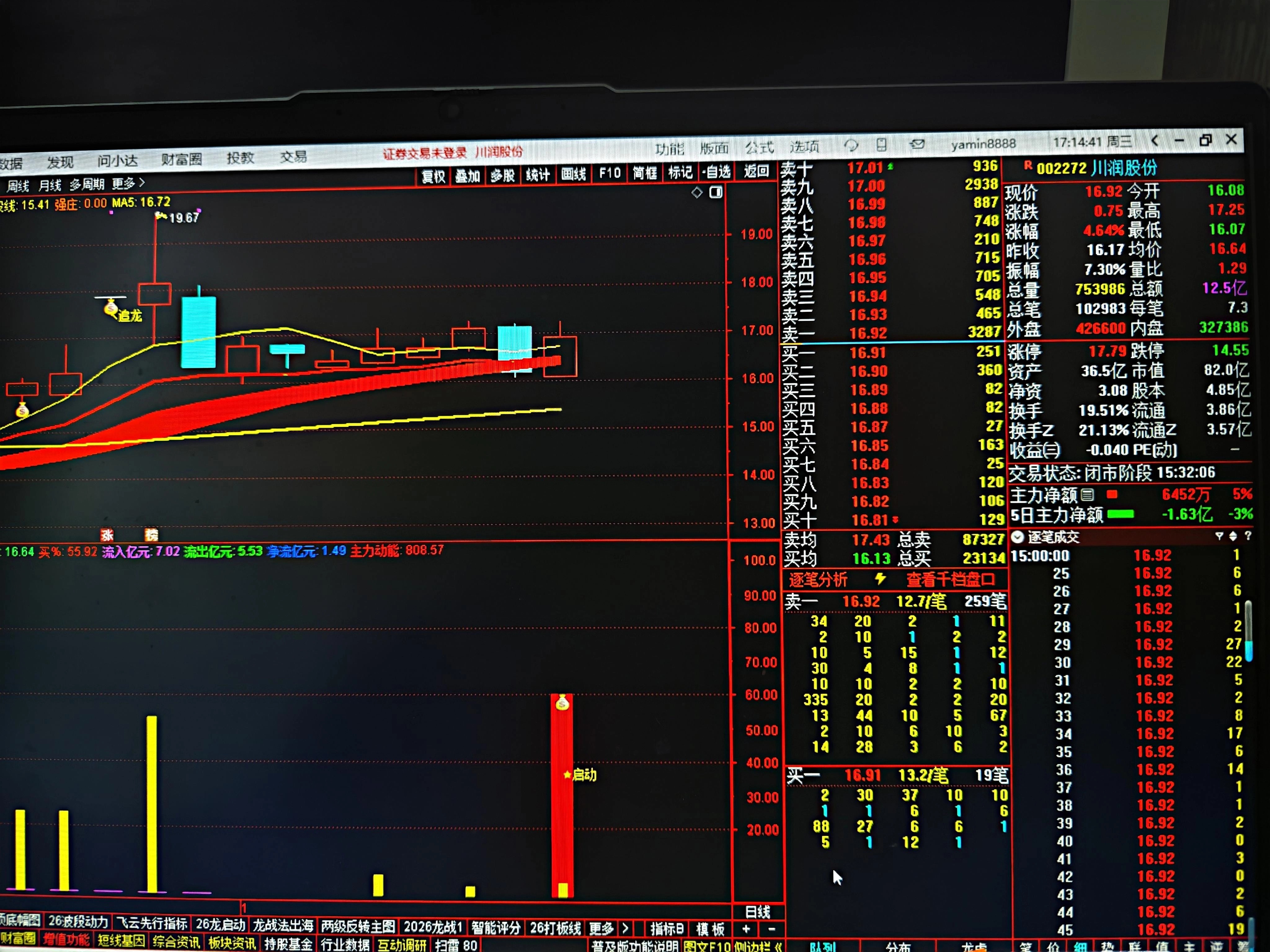Viewport: 1270px width, 952px height.
Task: Expand the 逐笔成交 circular dropdown arrow
Action: (x=1017, y=537)
